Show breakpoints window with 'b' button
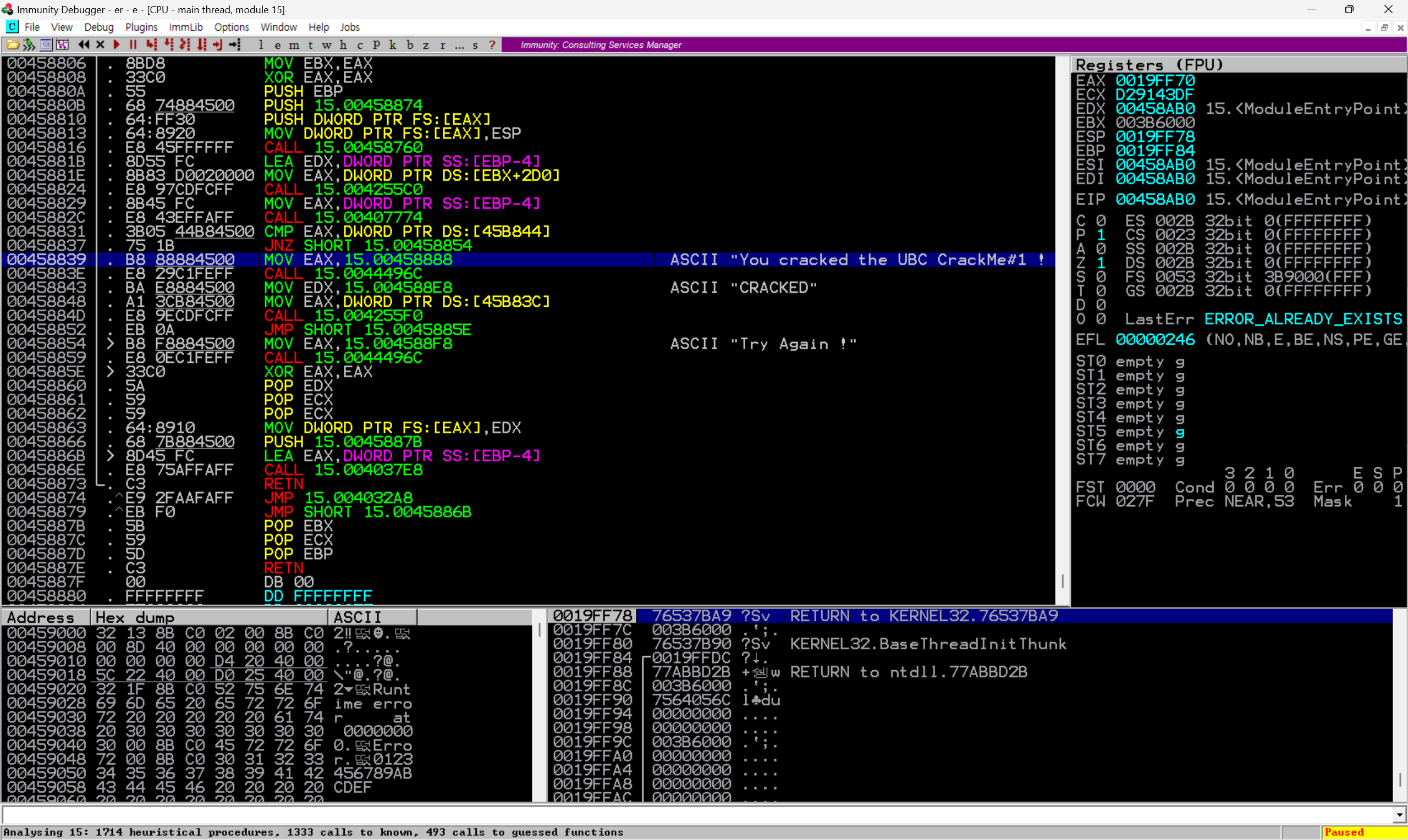This screenshot has width=1408, height=840. (x=410, y=45)
